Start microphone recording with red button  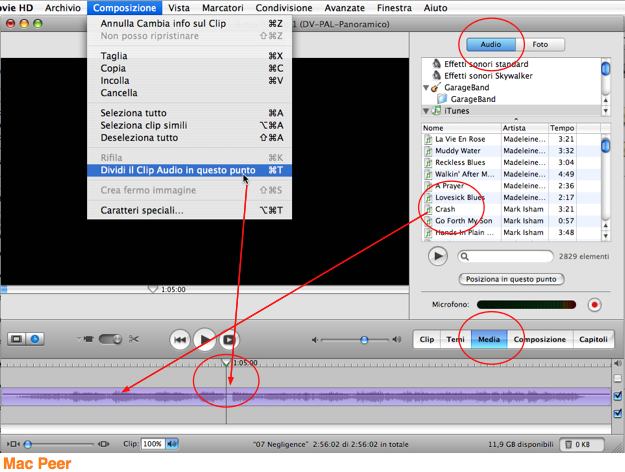[594, 305]
